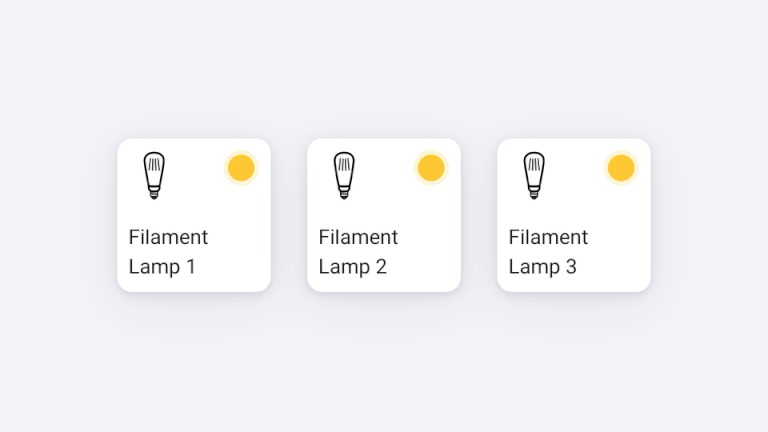Select the "Filament Lamp 1" label text
768x432 pixels.
168,252
